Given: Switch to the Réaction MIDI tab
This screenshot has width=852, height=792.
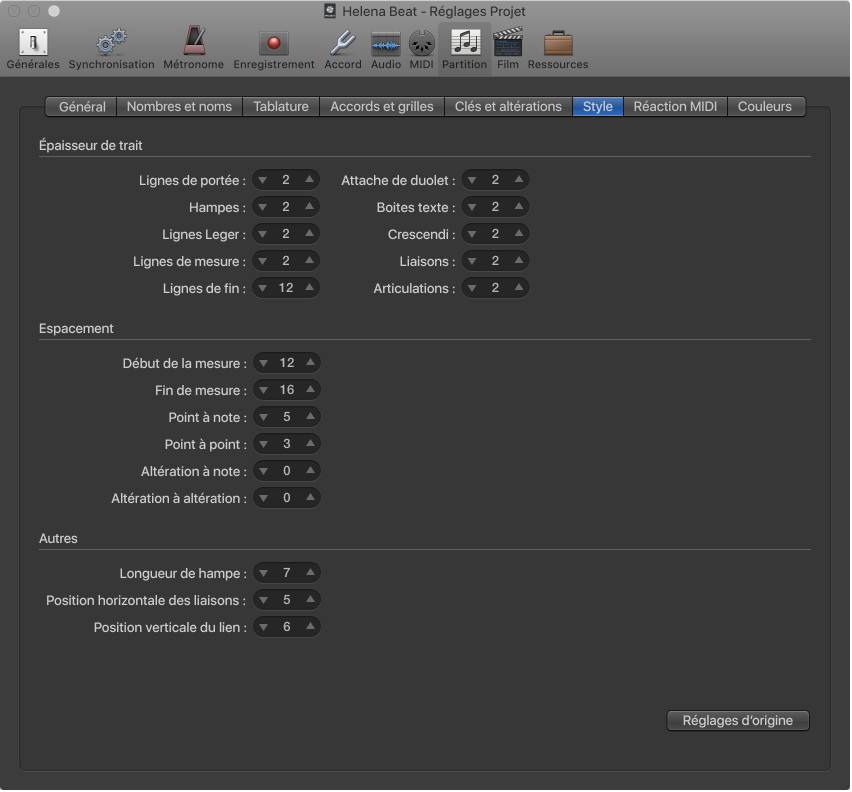Looking at the screenshot, I should [675, 106].
